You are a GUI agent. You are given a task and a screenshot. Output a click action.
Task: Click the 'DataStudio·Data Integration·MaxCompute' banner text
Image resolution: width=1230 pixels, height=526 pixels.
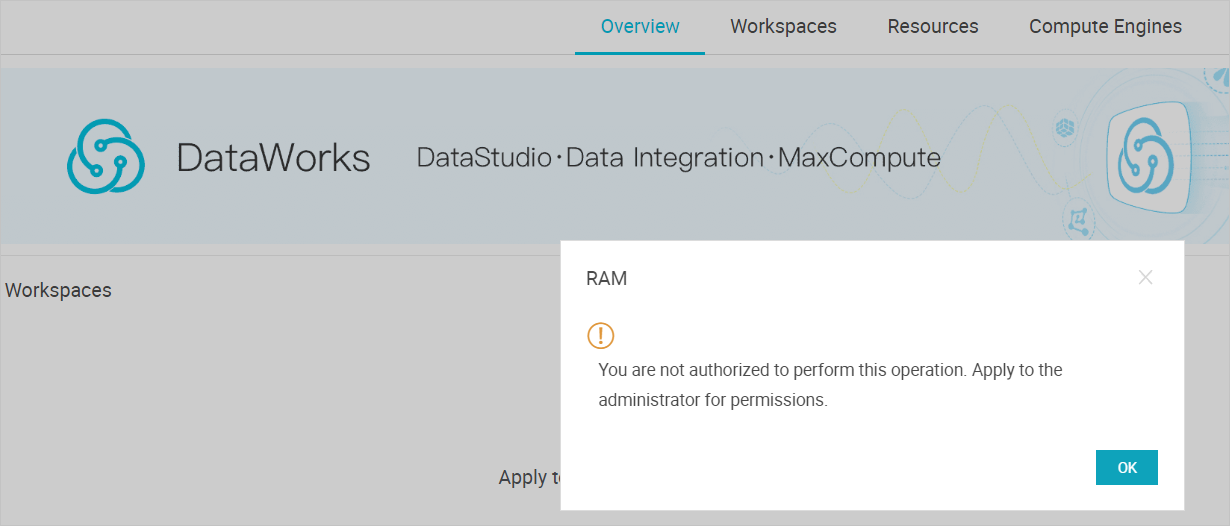(678, 158)
